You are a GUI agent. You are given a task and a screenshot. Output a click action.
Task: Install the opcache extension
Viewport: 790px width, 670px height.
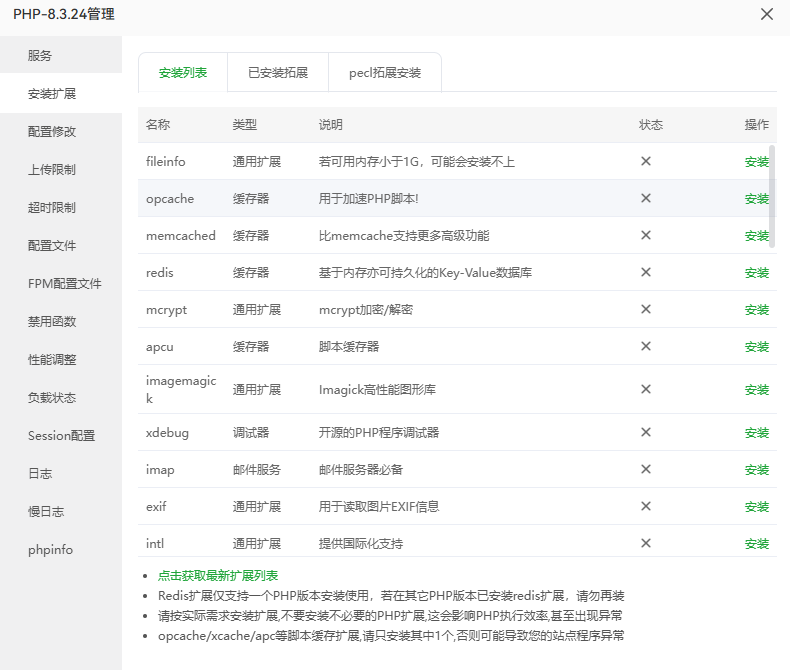pyautogui.click(x=757, y=198)
